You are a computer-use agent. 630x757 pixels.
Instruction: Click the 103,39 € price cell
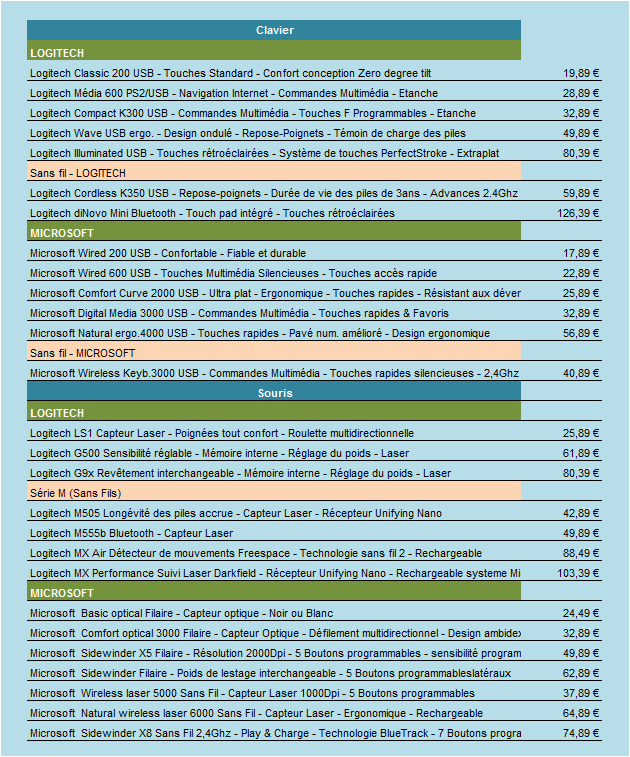click(578, 574)
